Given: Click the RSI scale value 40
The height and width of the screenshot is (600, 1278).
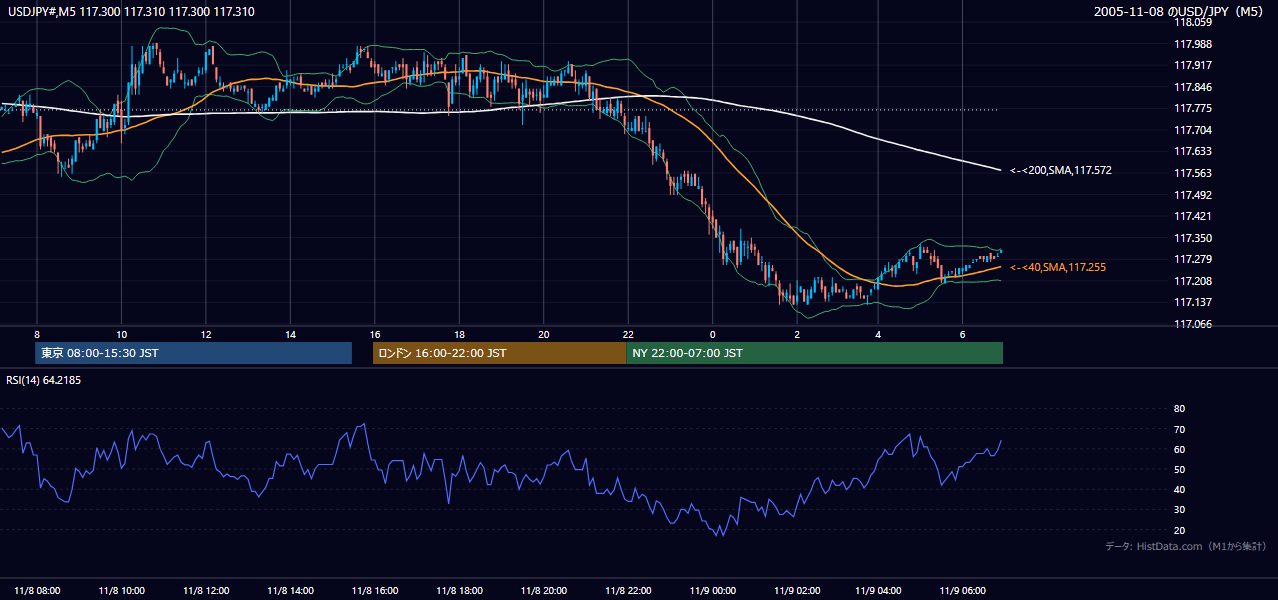Looking at the screenshot, I should (1179, 489).
